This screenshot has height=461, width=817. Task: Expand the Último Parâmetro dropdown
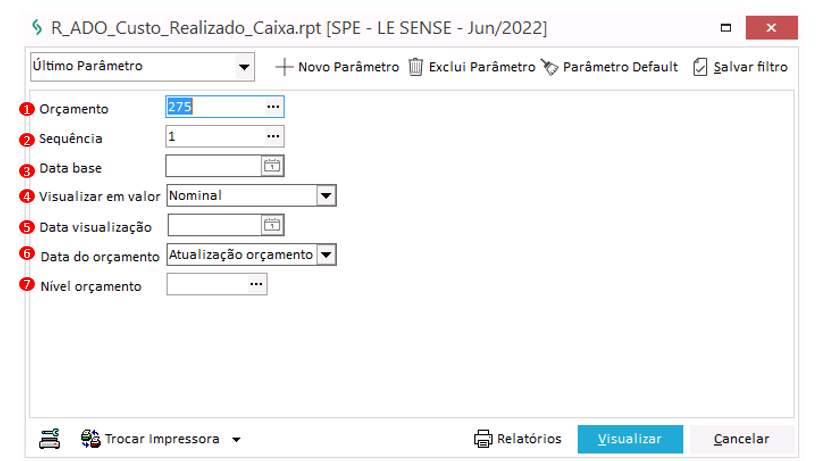coord(243,68)
